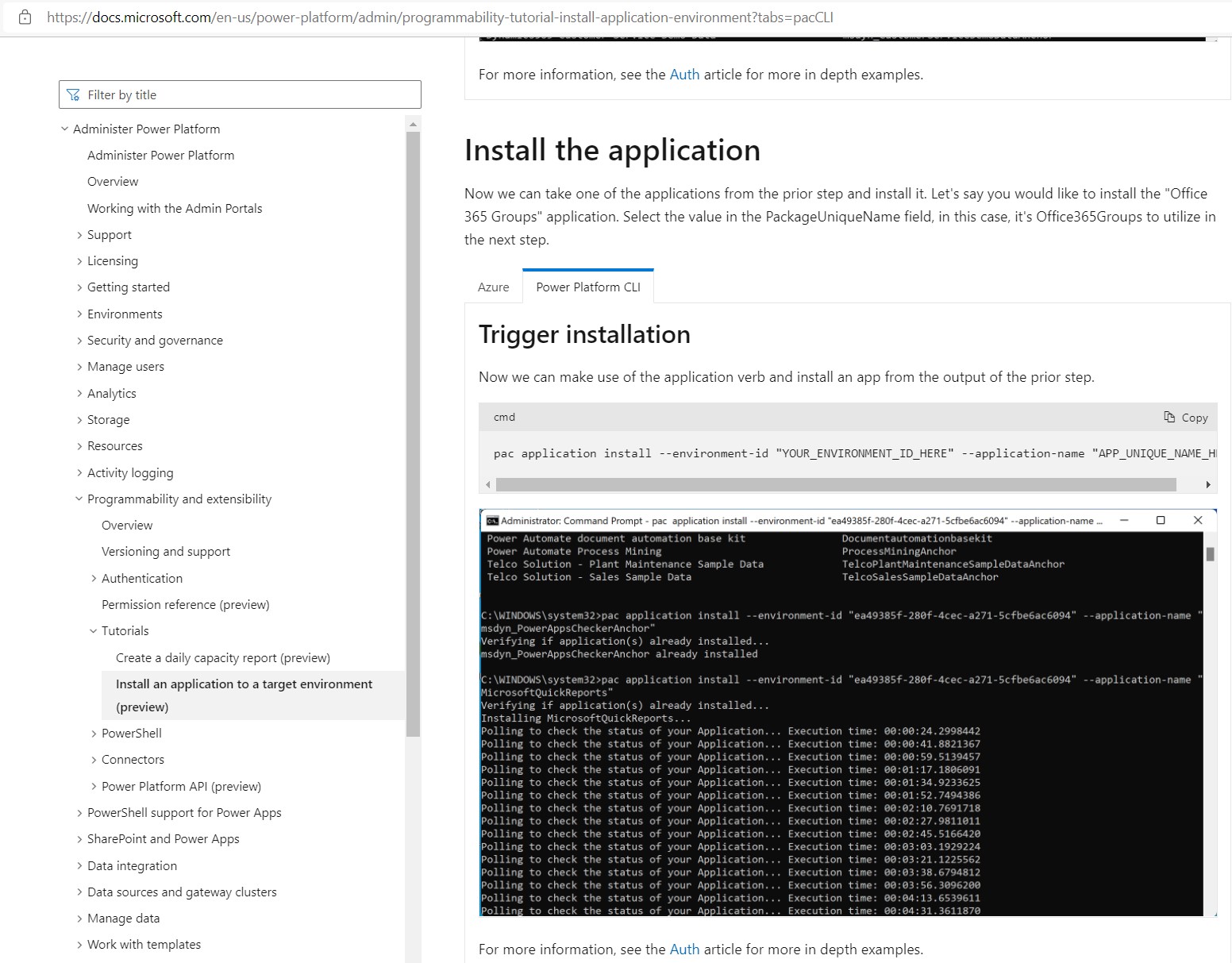Image resolution: width=1232 pixels, height=963 pixels.
Task: Click the Filter by title input field
Action: click(x=238, y=94)
